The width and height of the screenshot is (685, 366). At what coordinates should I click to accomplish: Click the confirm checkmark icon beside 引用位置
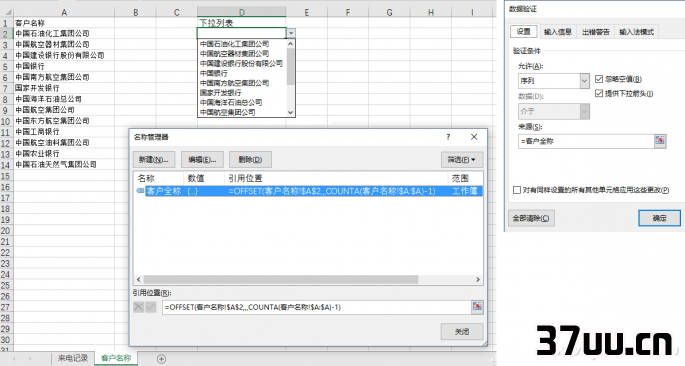[x=151, y=307]
